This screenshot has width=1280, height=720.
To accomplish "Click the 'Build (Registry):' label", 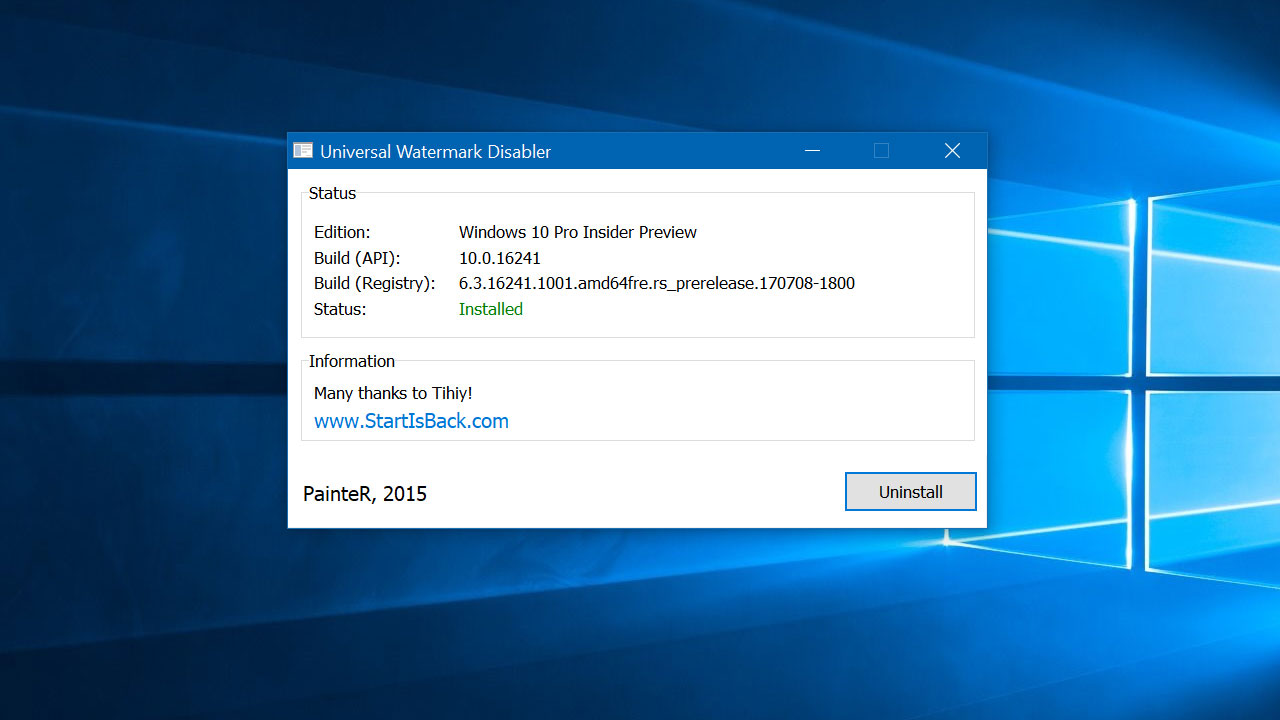I will 375,284.
